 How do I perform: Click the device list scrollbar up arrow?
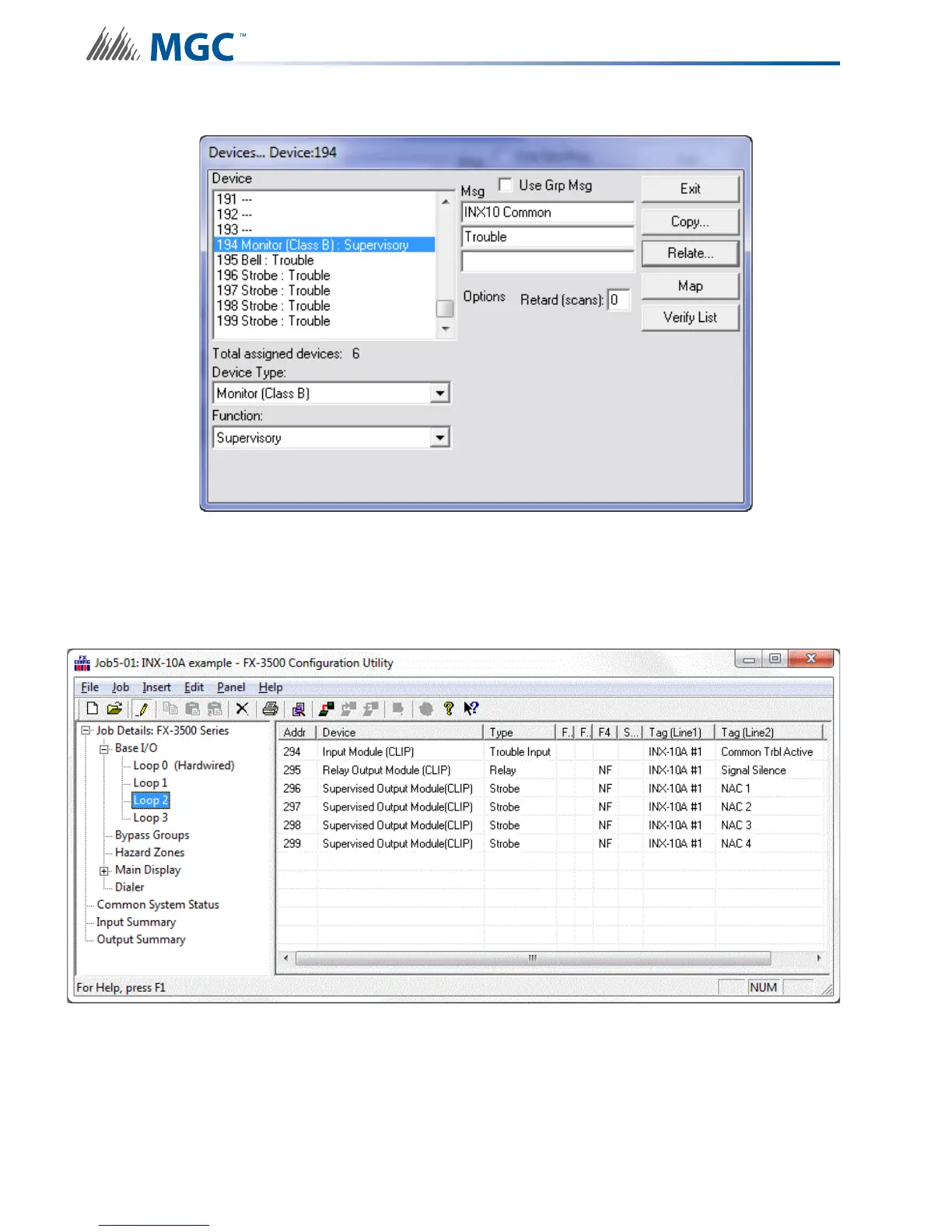tap(445, 201)
